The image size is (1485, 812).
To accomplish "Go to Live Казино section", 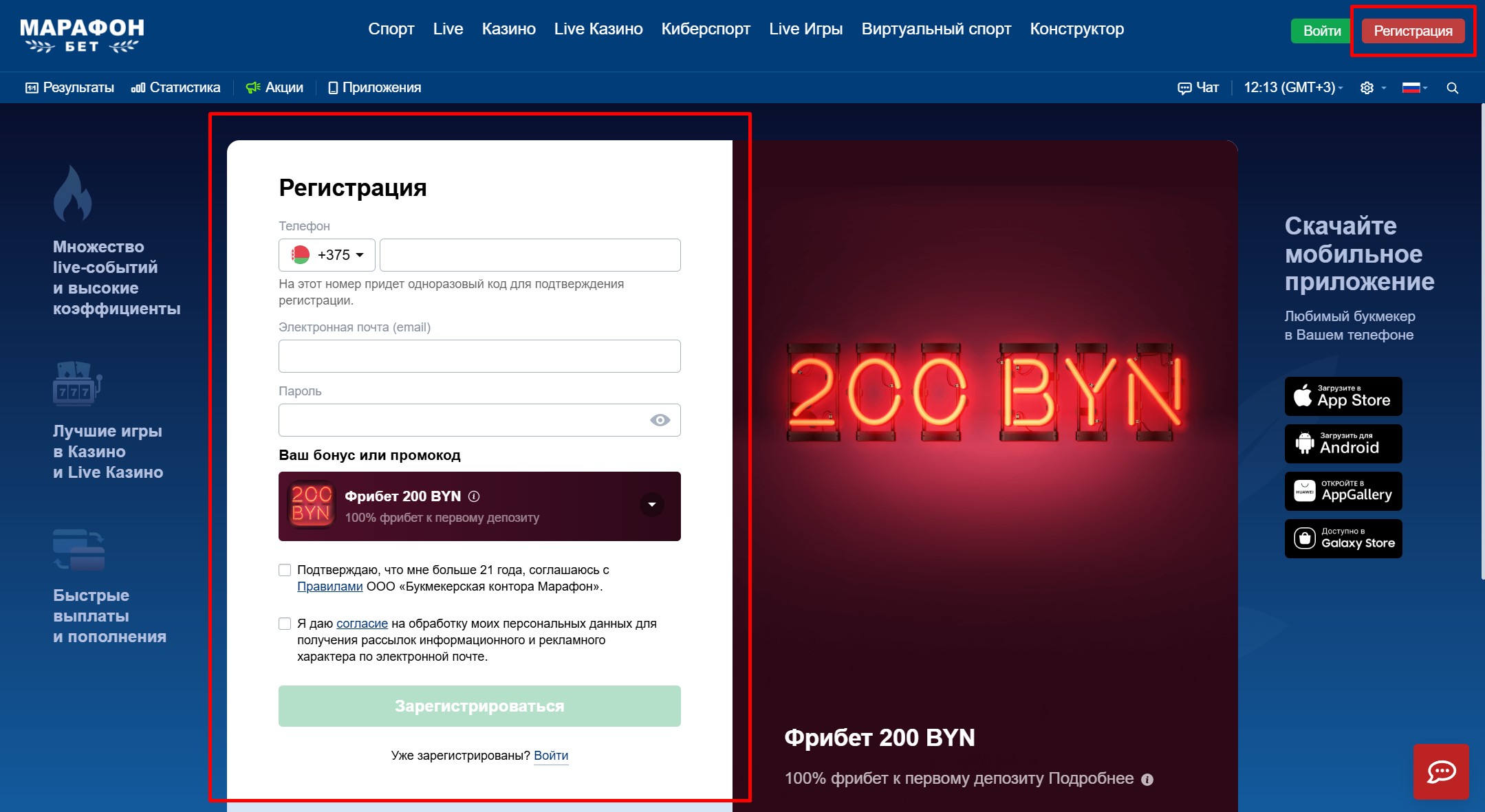I will [x=598, y=29].
